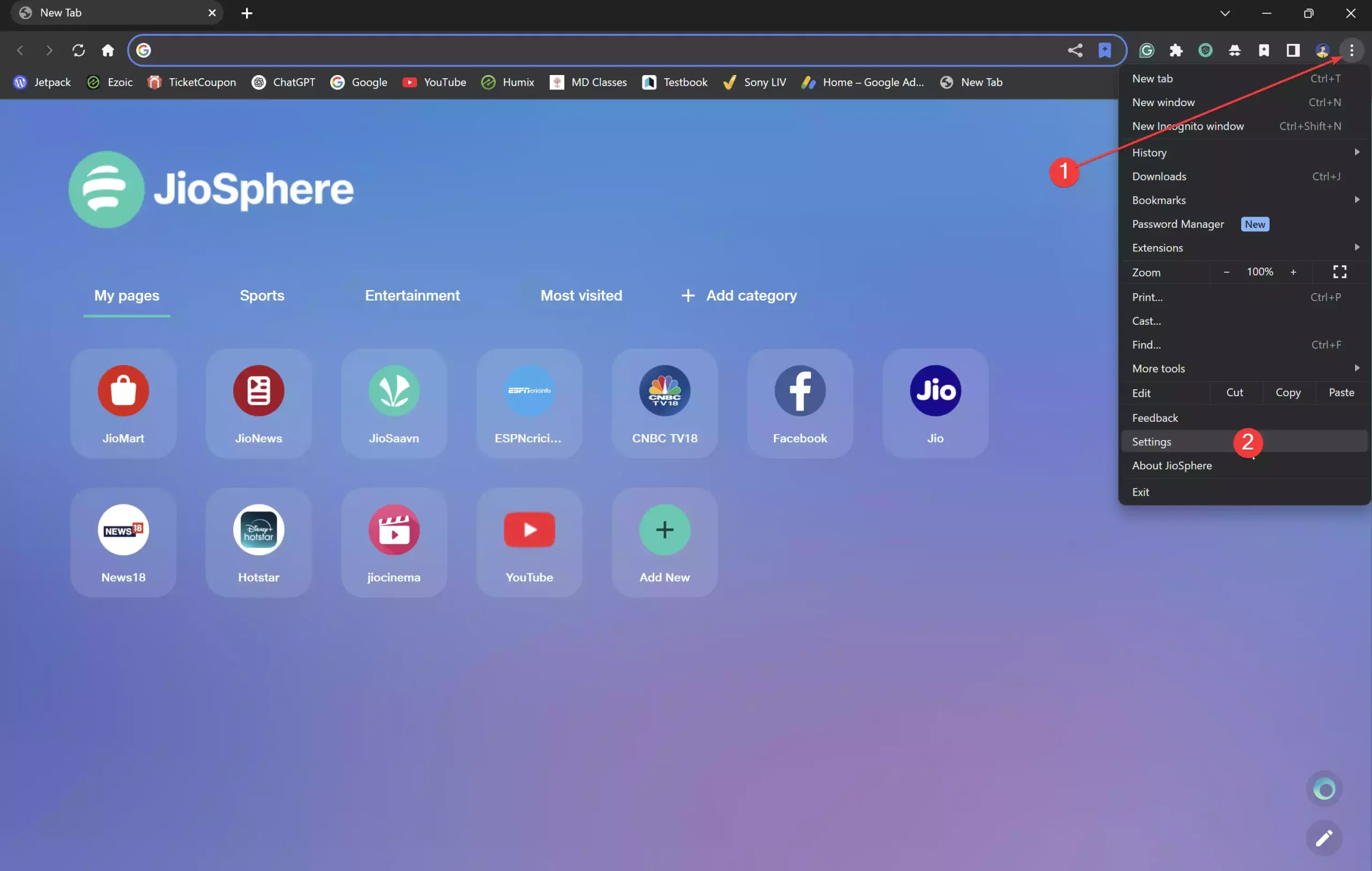Image resolution: width=1372 pixels, height=871 pixels.
Task: Reload the current page
Action: point(79,50)
